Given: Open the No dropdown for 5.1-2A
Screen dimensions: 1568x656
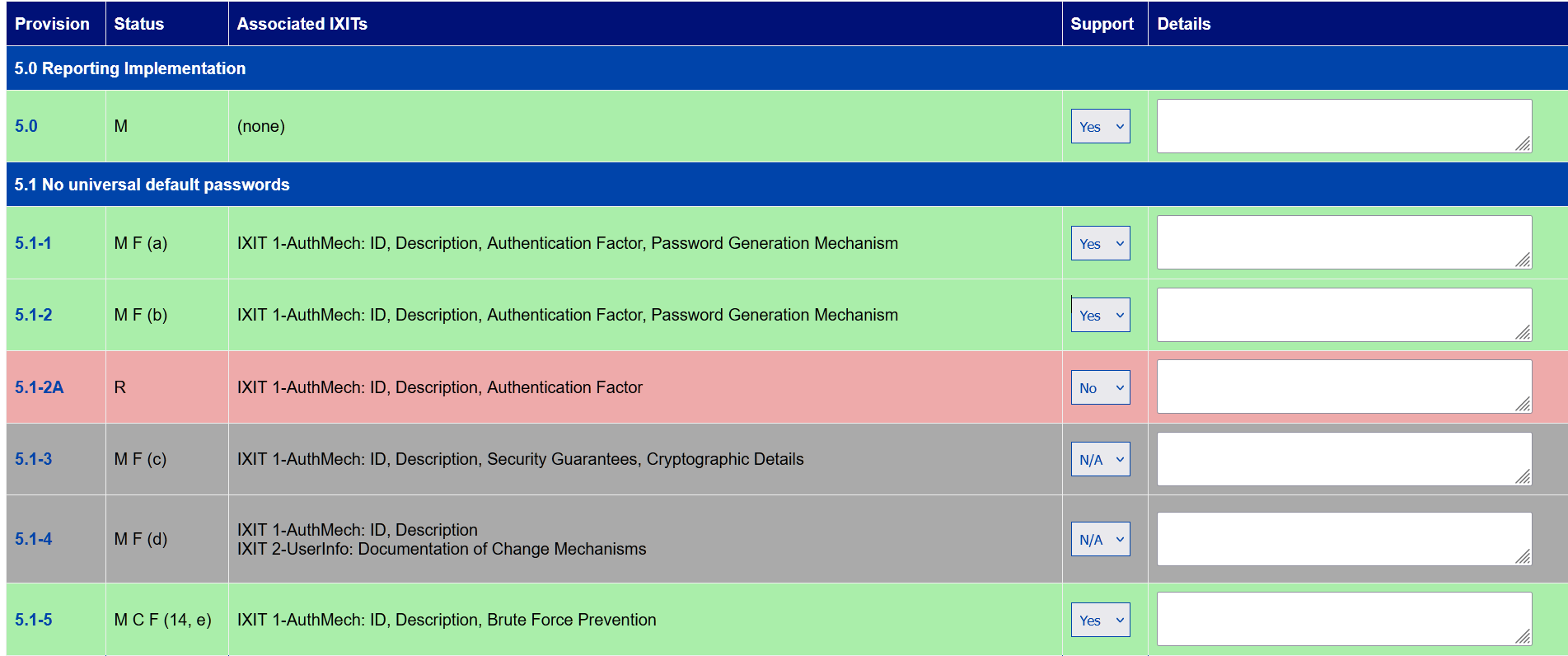Looking at the screenshot, I should pyautogui.click(x=1100, y=387).
